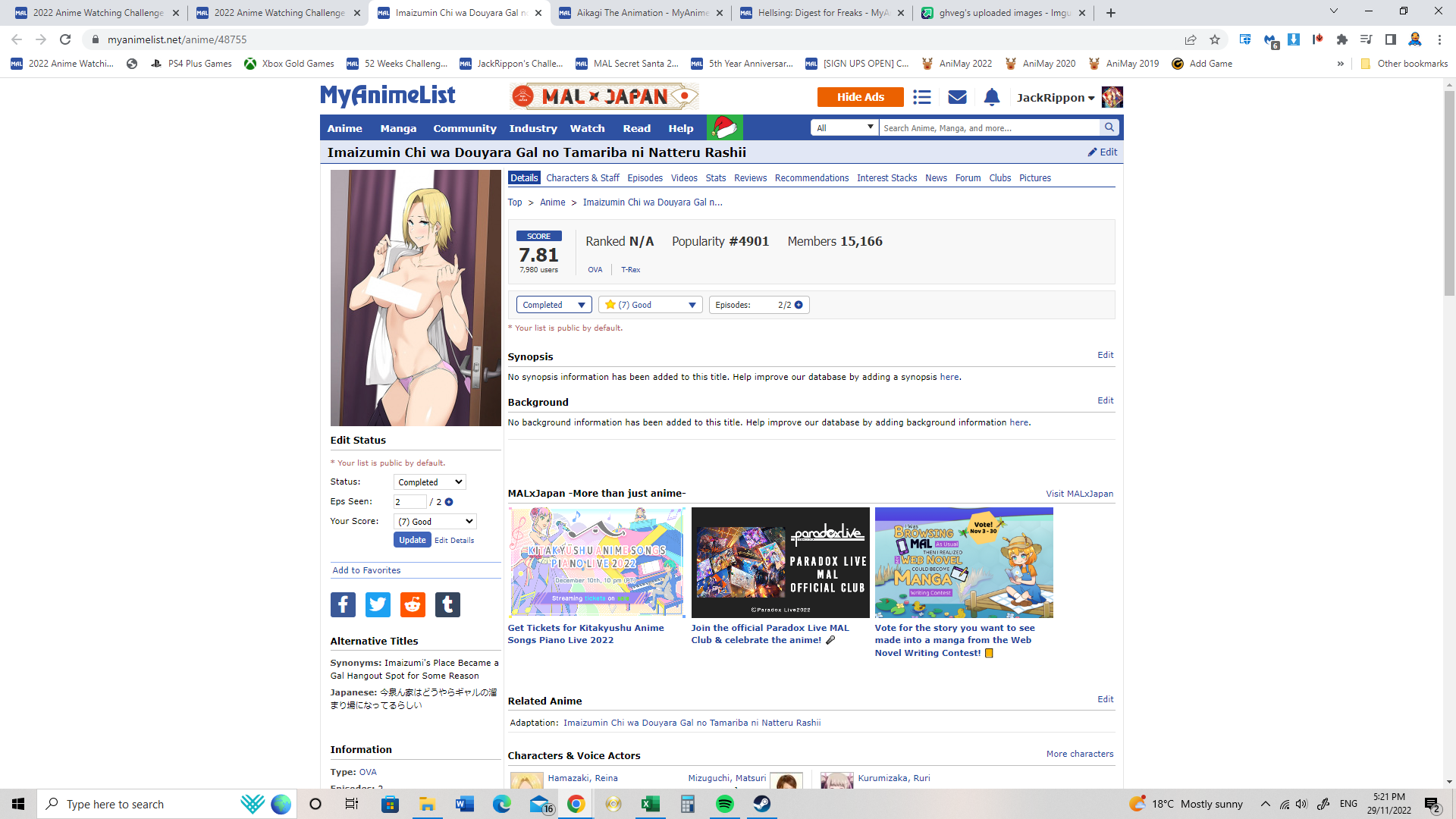This screenshot has height=819, width=1456.
Task: Open the notifications bell icon
Action: (x=992, y=97)
